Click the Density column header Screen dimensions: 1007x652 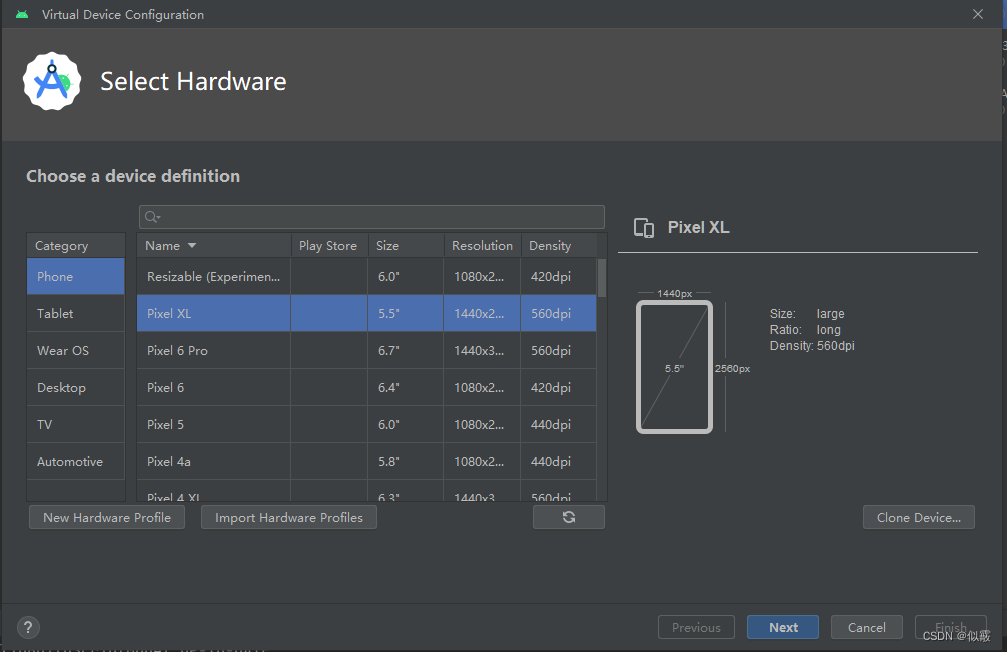[x=559, y=245]
